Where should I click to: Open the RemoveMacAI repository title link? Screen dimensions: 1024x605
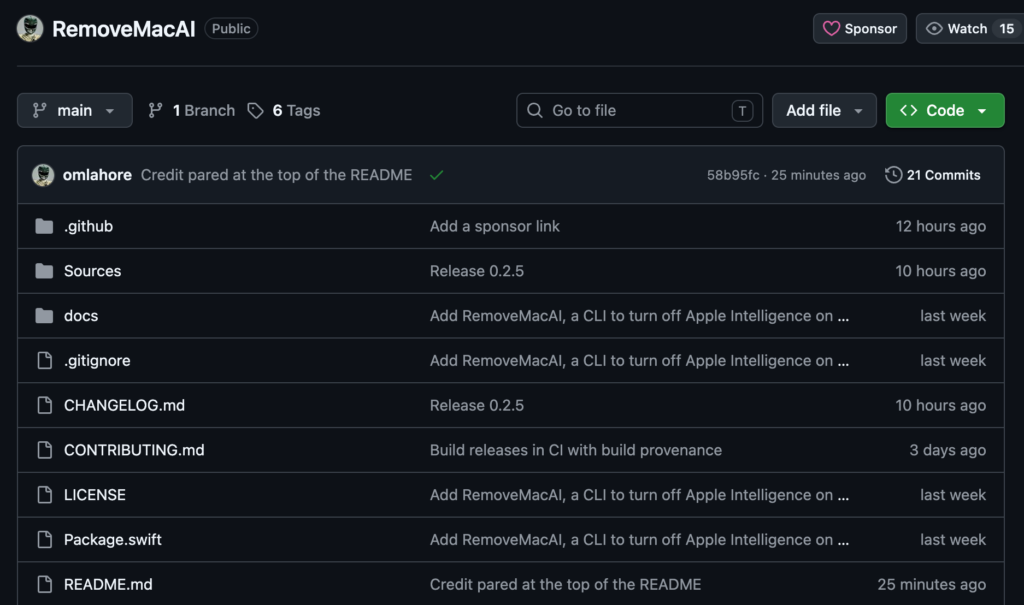pyautogui.click(x=123, y=29)
